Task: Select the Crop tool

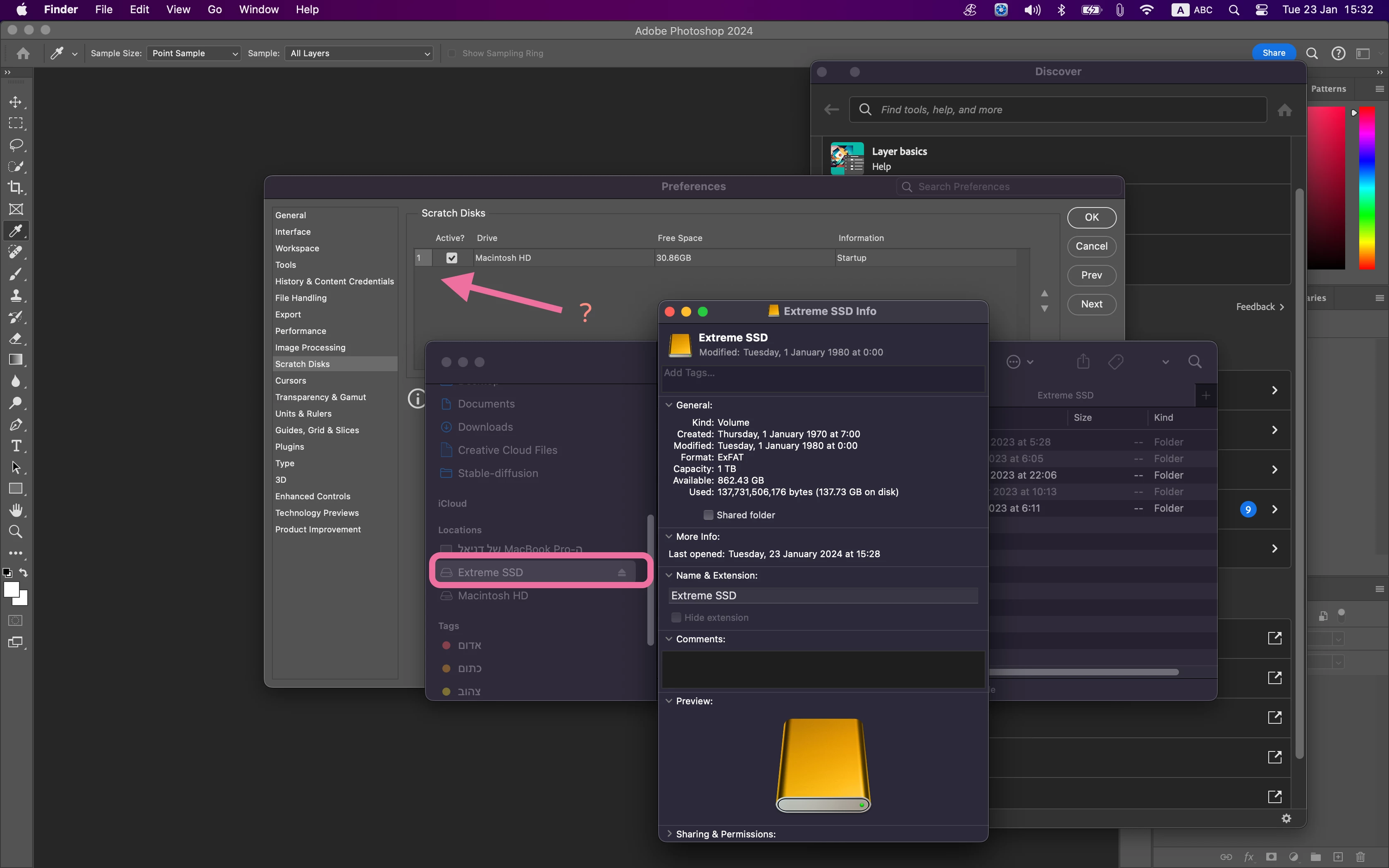Action: click(x=15, y=188)
